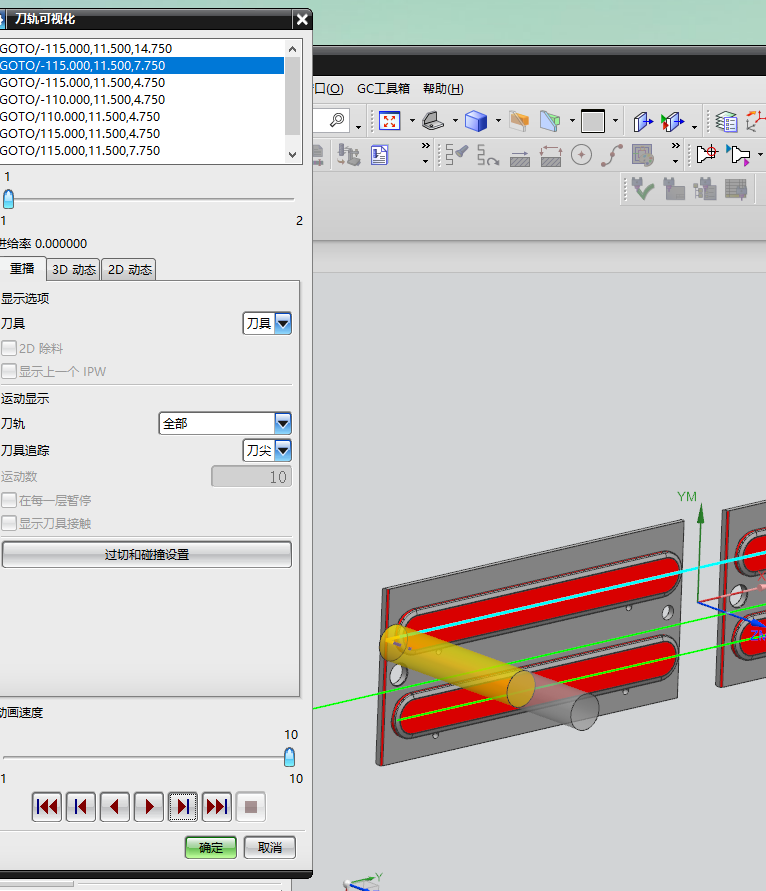This screenshot has height=891, width=766.
Task: Click the search magnifier icon
Action: pos(337,120)
